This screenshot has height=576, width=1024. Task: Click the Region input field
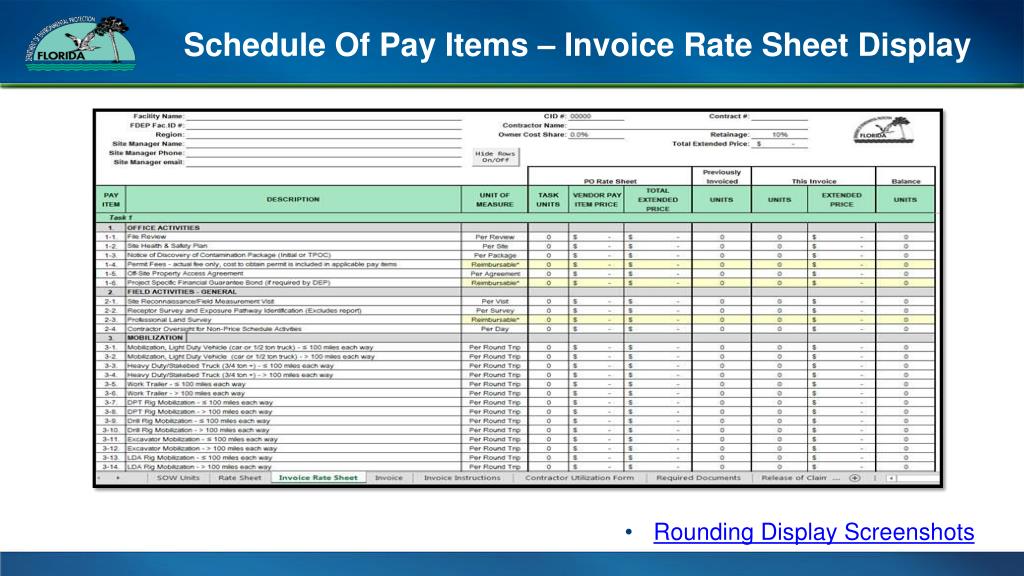(323, 135)
